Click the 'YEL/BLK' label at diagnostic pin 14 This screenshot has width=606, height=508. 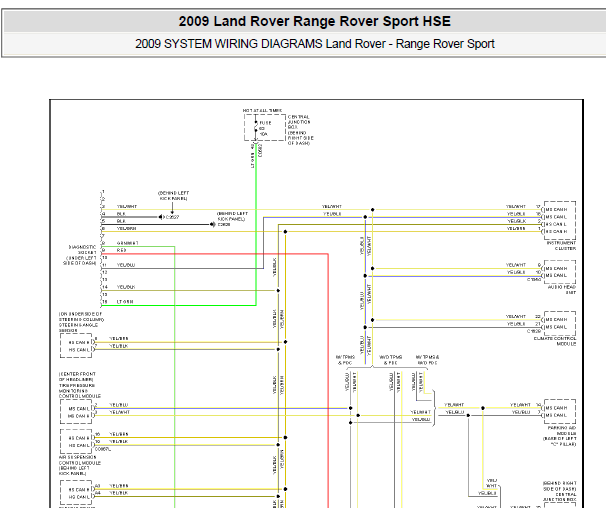point(126,287)
